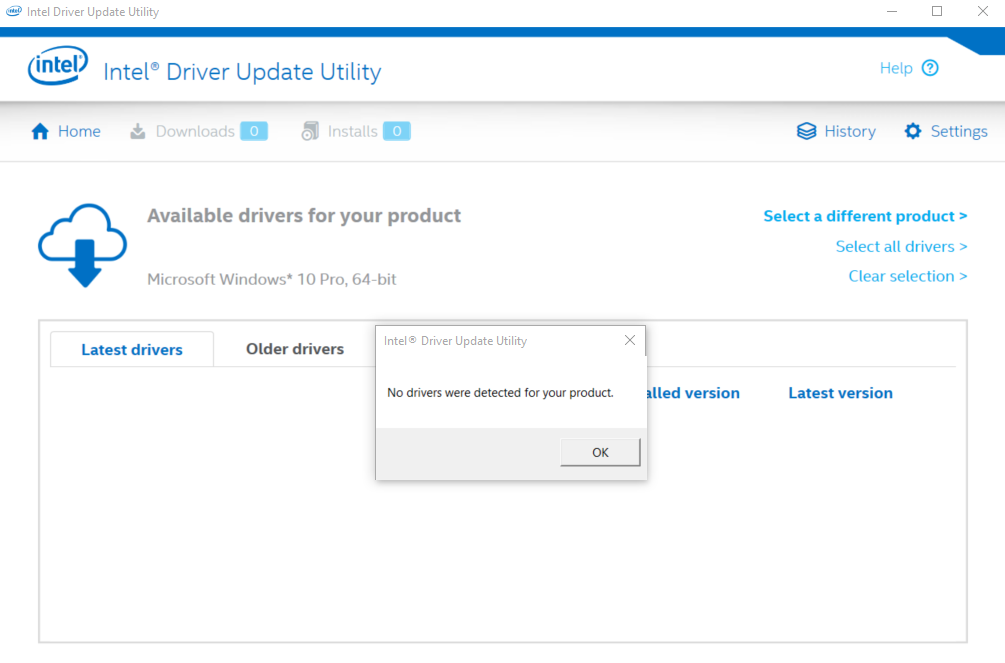Screen dimensions: 1005x663
Task: Open the Installs label
Action: [x=353, y=131]
